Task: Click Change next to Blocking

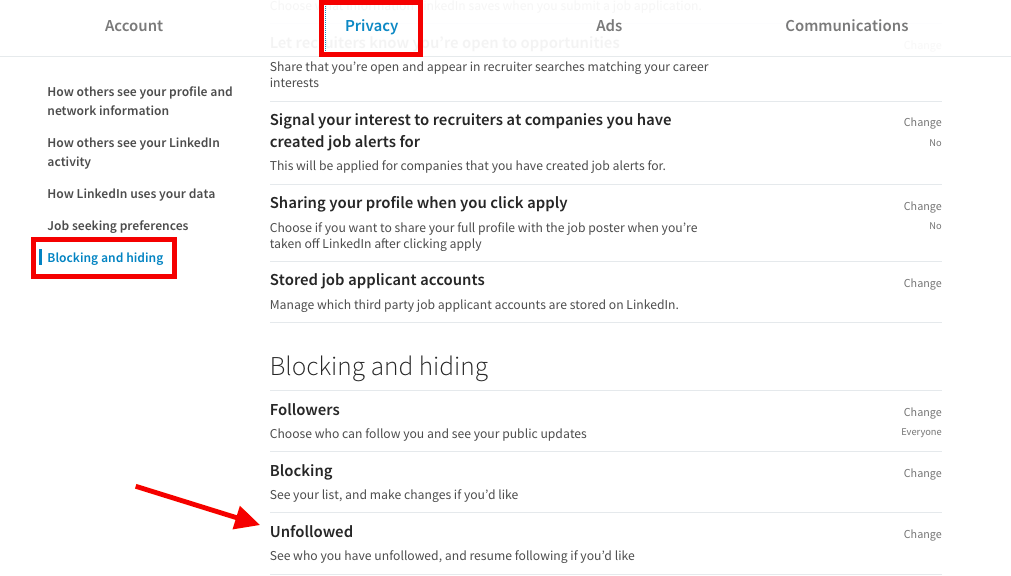Action: point(922,473)
